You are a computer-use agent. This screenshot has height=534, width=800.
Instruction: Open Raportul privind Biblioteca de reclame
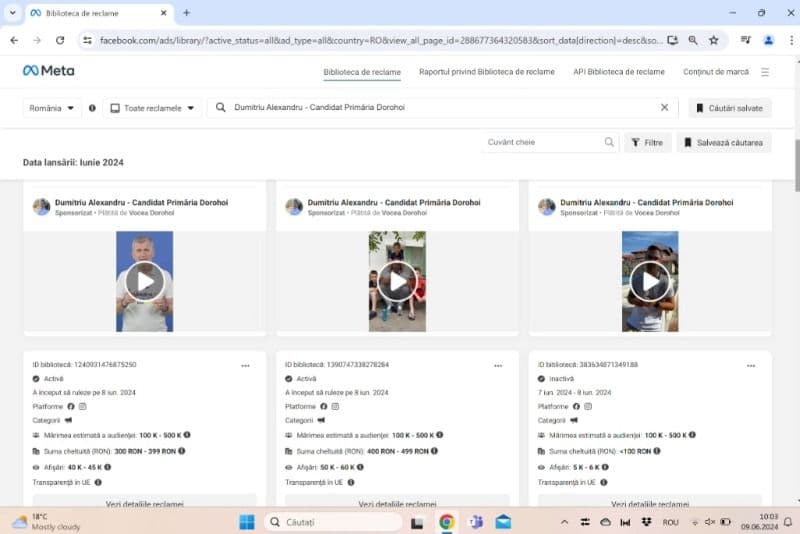tap(487, 72)
